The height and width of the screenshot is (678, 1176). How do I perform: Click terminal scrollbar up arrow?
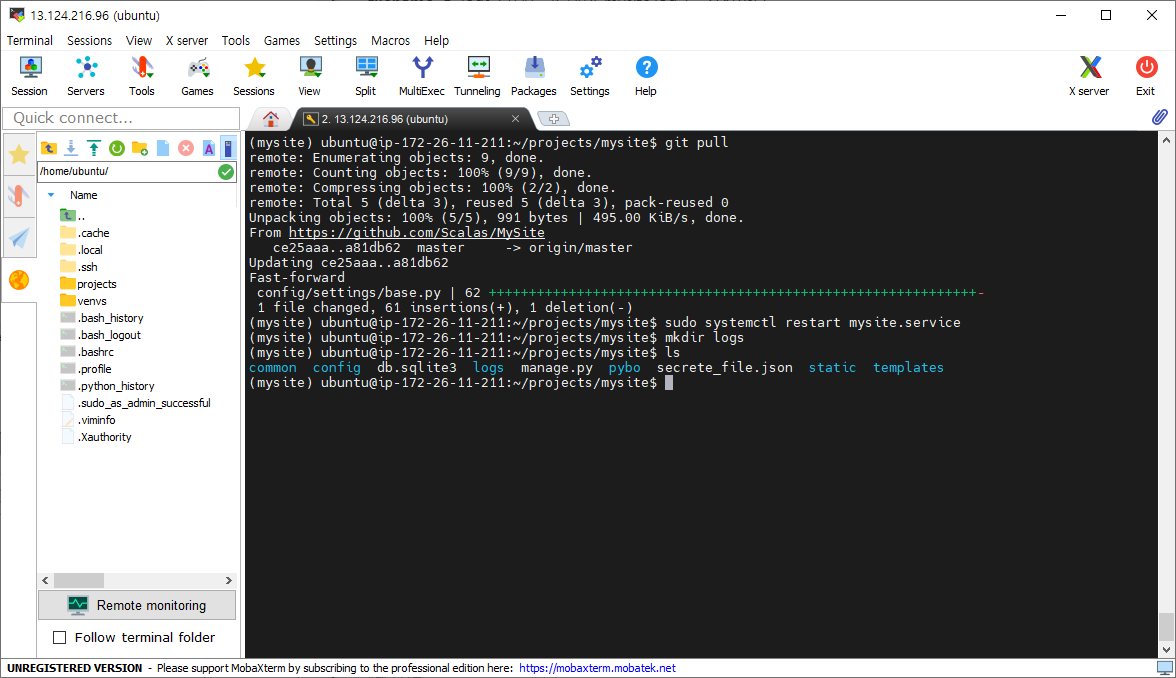[1166, 140]
